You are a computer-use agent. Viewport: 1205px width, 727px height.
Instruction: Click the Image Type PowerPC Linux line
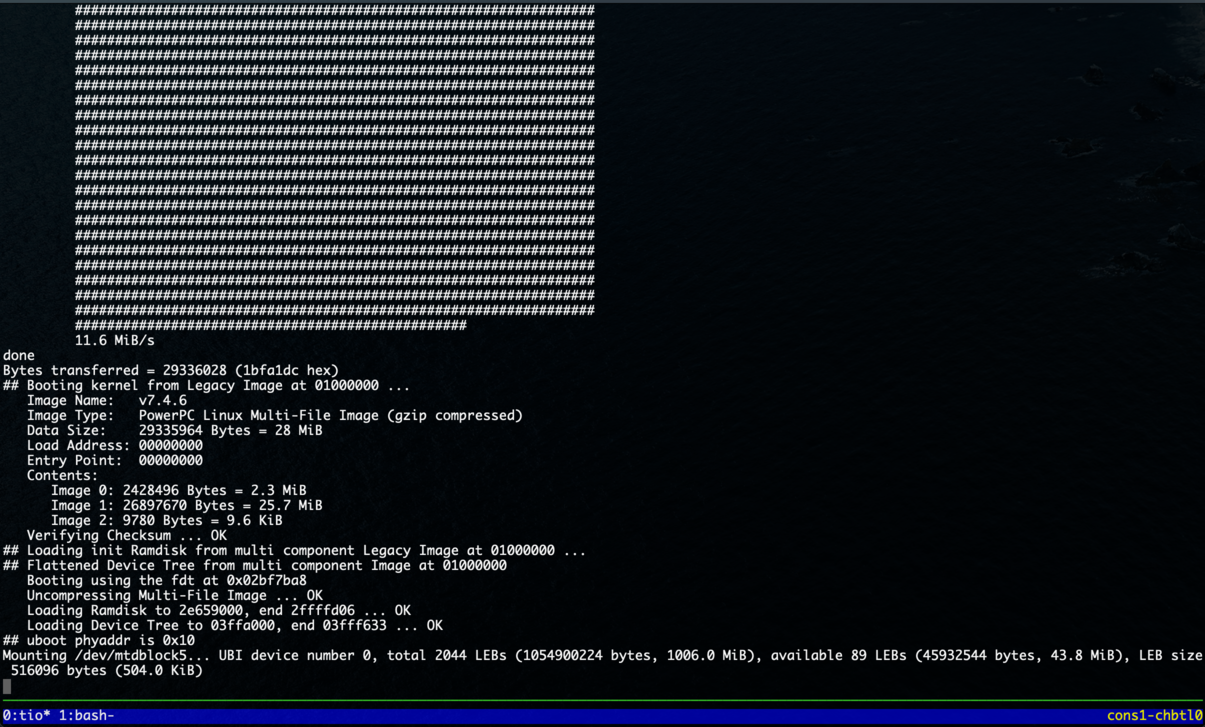tap(274, 415)
